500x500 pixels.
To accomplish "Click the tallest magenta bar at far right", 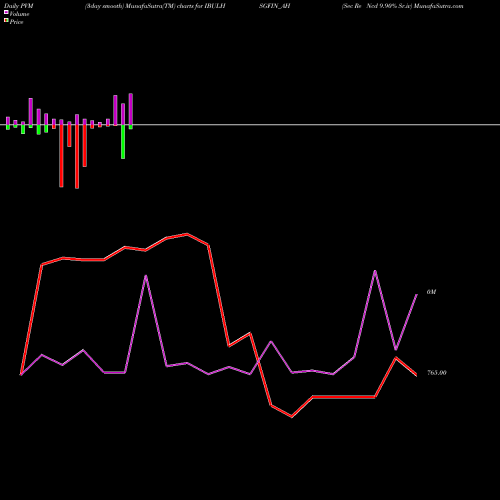I will coord(131,109).
